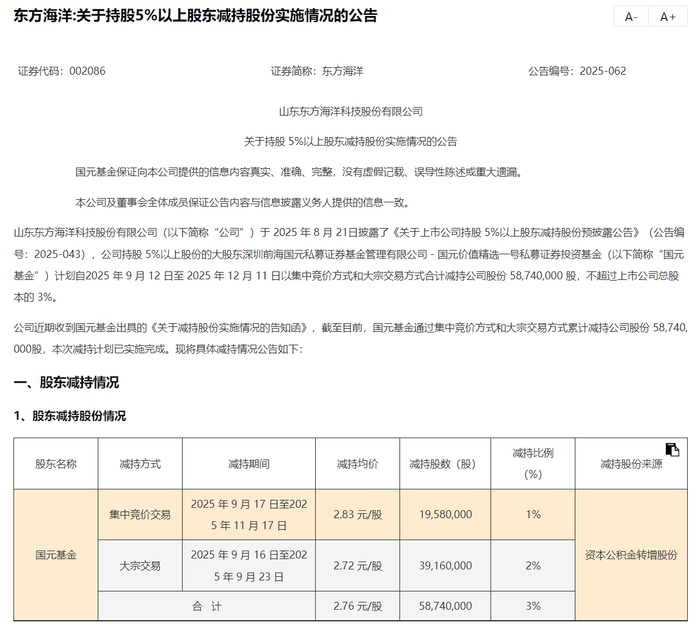Click the 2.76 元/股 total average price

tap(357, 606)
